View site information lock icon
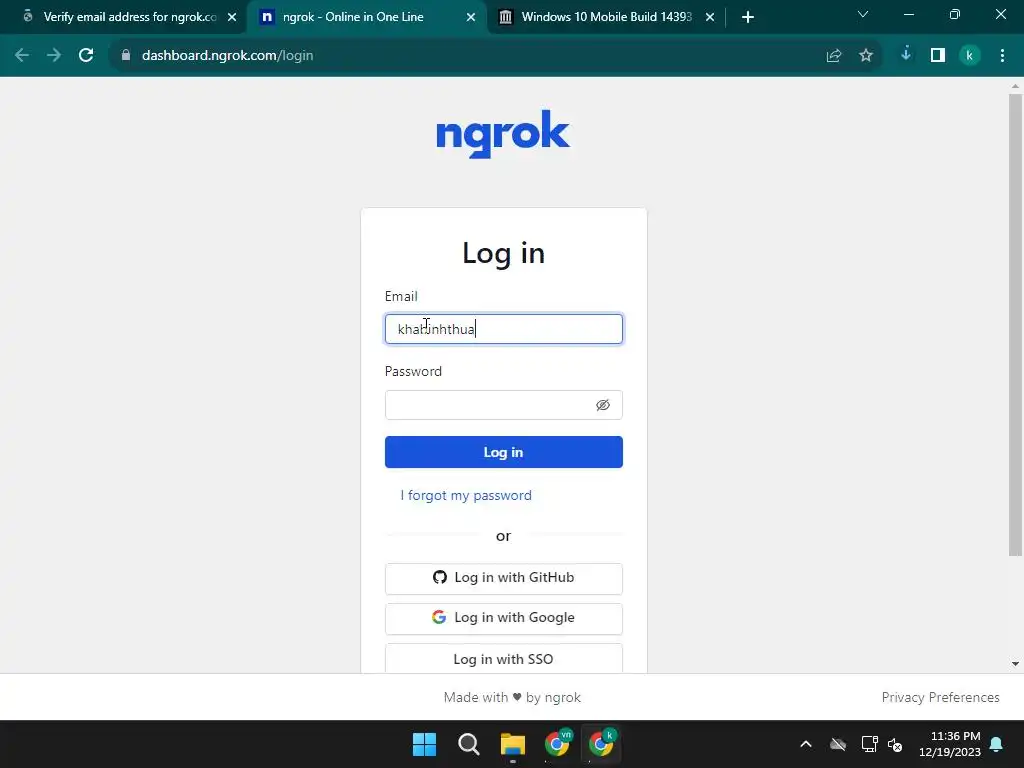 [x=126, y=56]
